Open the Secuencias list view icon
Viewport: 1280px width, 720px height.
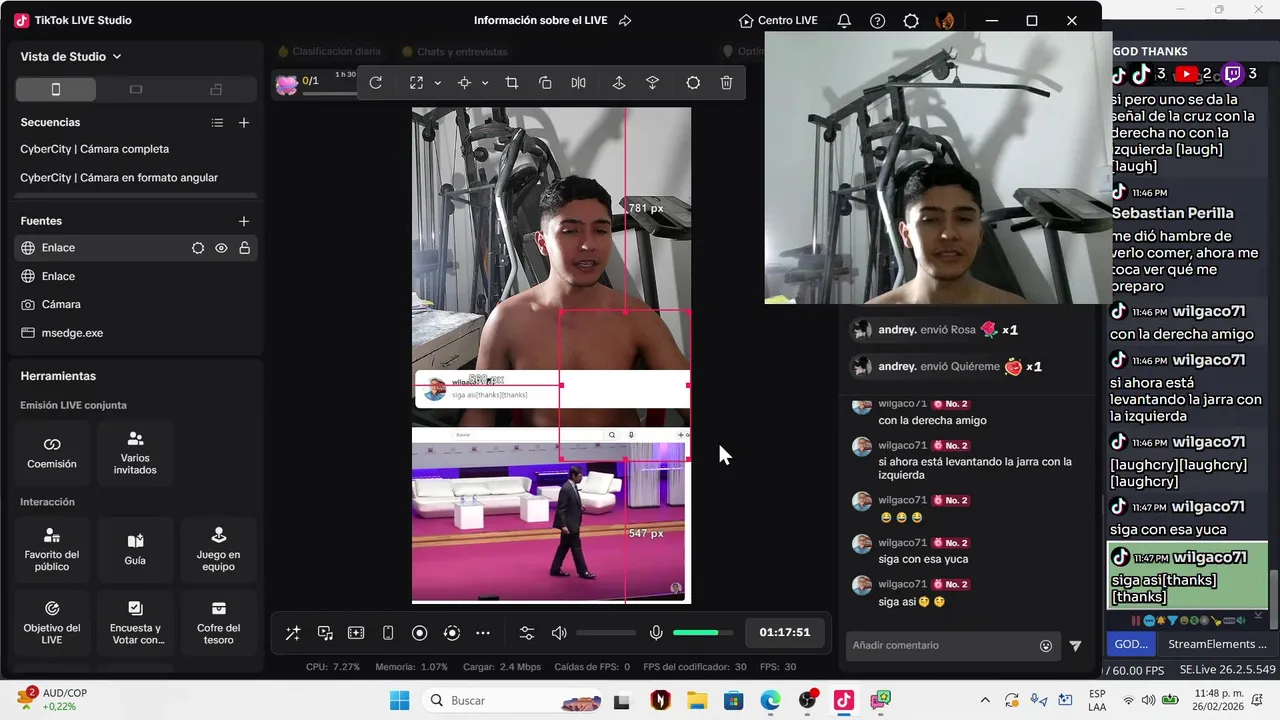point(217,123)
